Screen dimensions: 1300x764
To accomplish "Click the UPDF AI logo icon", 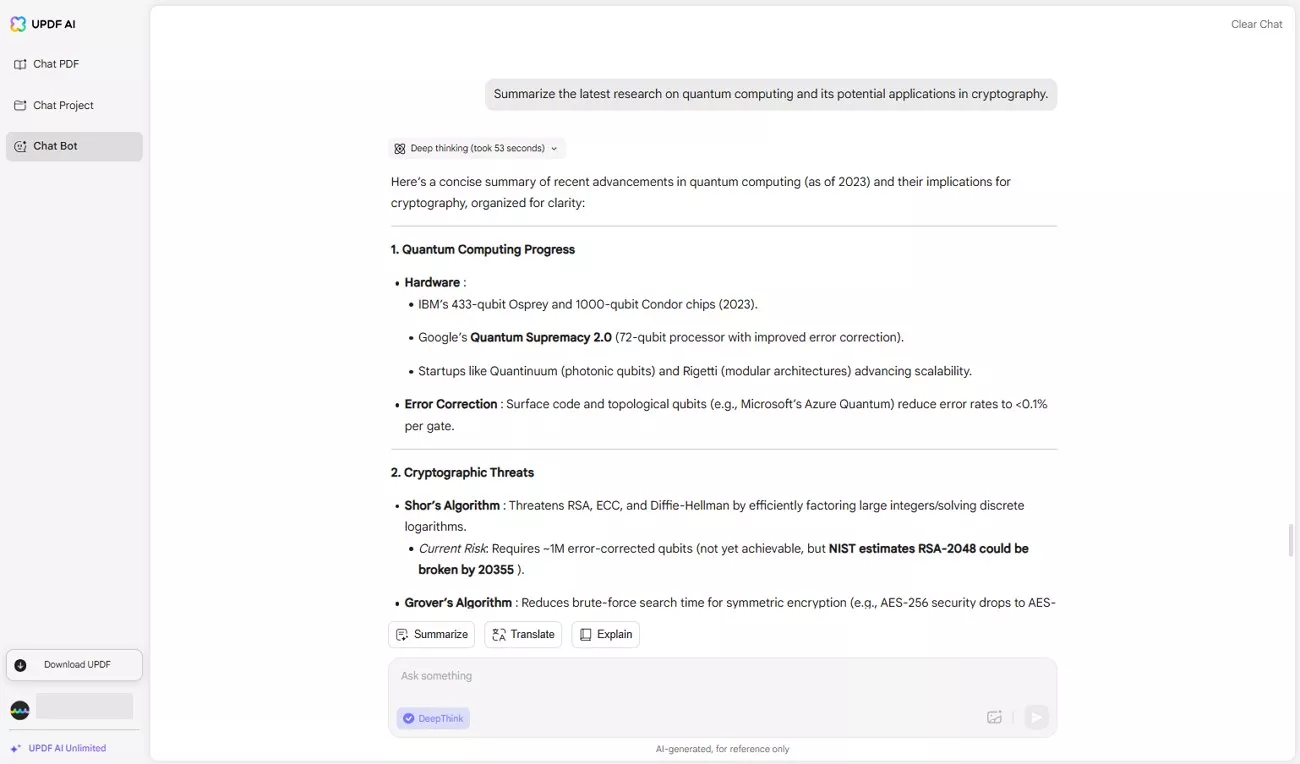I will pos(18,24).
